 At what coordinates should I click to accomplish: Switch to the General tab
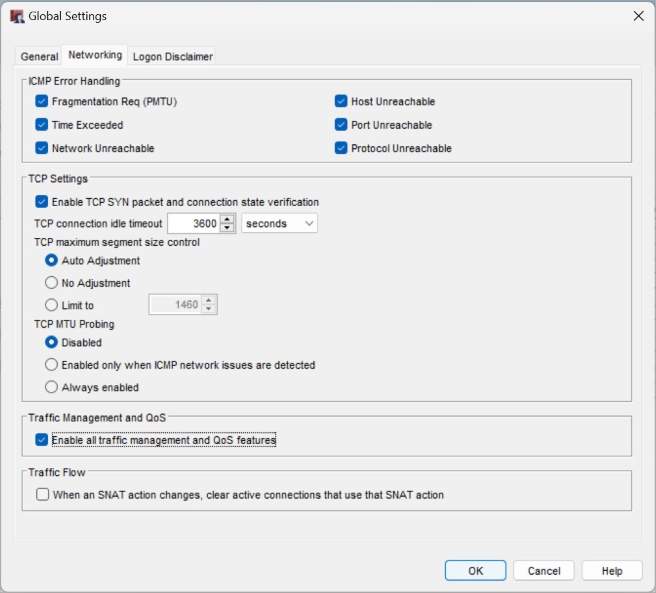coord(40,57)
